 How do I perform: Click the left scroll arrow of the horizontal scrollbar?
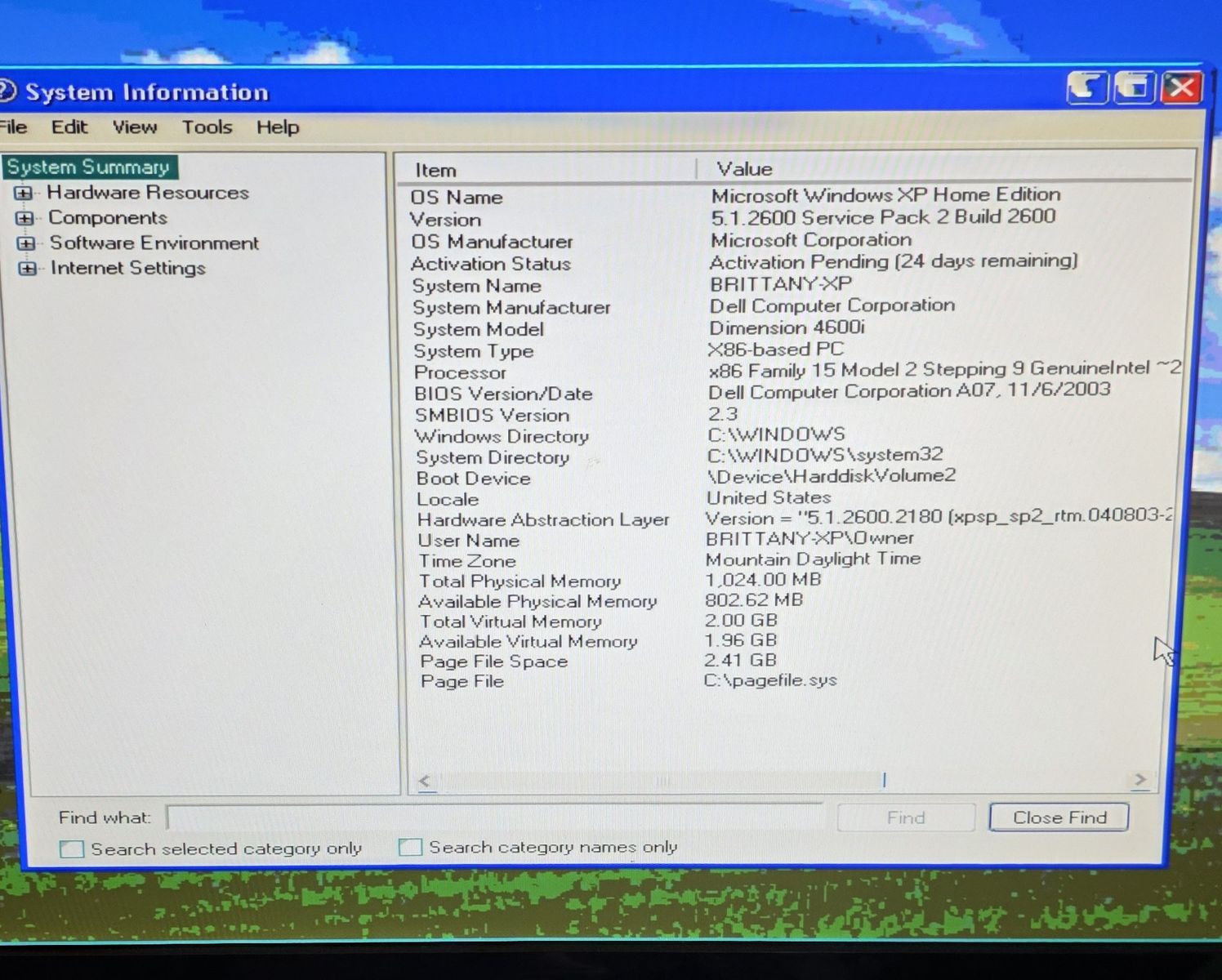[x=425, y=781]
